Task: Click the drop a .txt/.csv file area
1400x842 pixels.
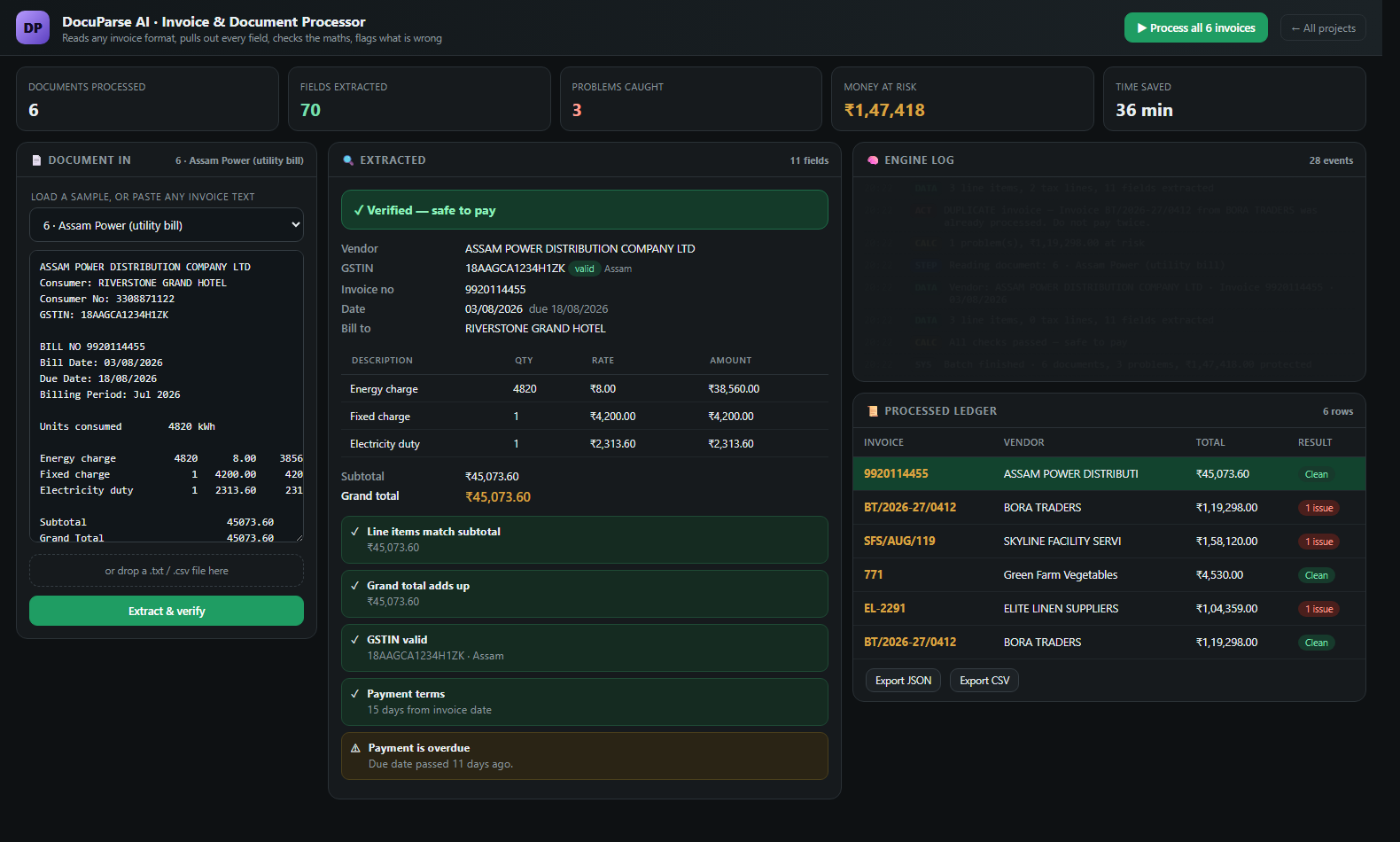Action: point(167,571)
